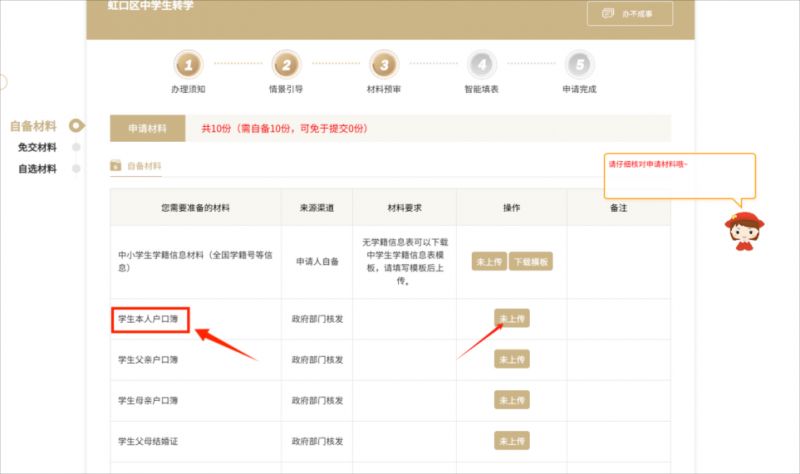Click the 请仔细核对申请材料 tip bubble
The image size is (800, 474).
(x=679, y=177)
